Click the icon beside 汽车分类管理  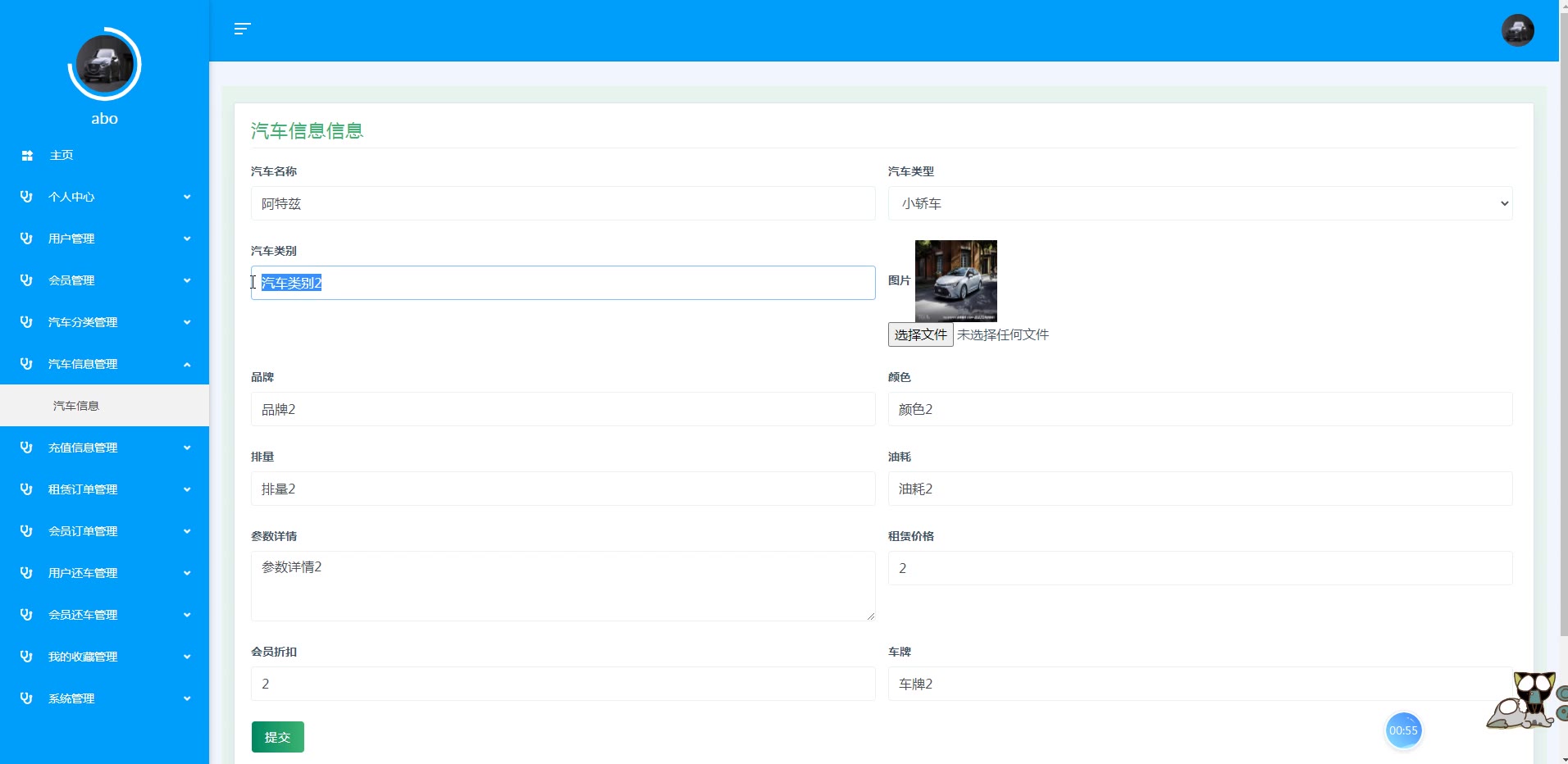tap(26, 322)
